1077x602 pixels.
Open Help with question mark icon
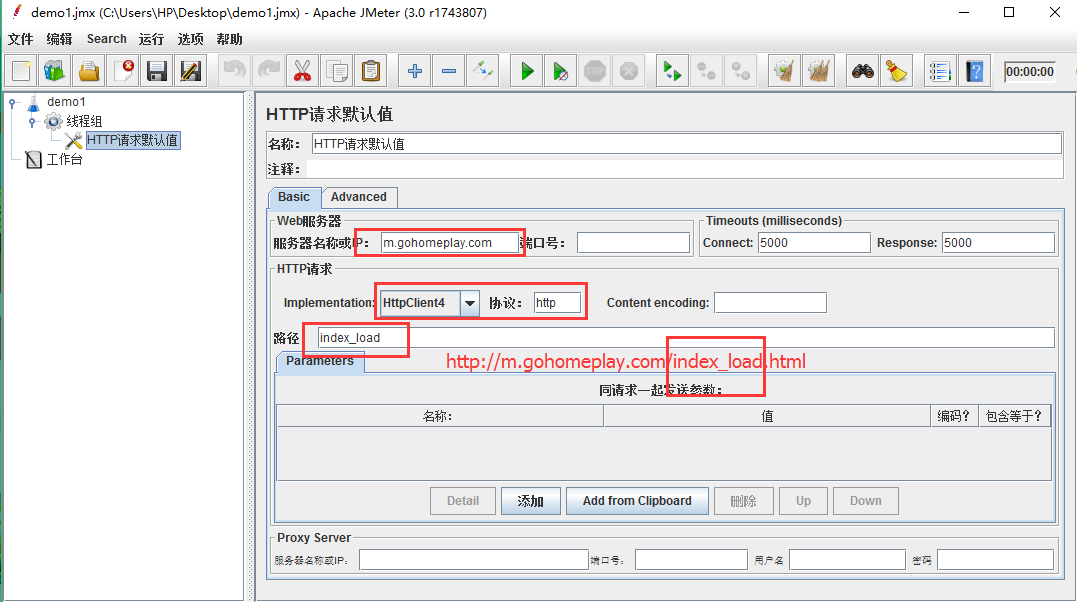[975, 71]
